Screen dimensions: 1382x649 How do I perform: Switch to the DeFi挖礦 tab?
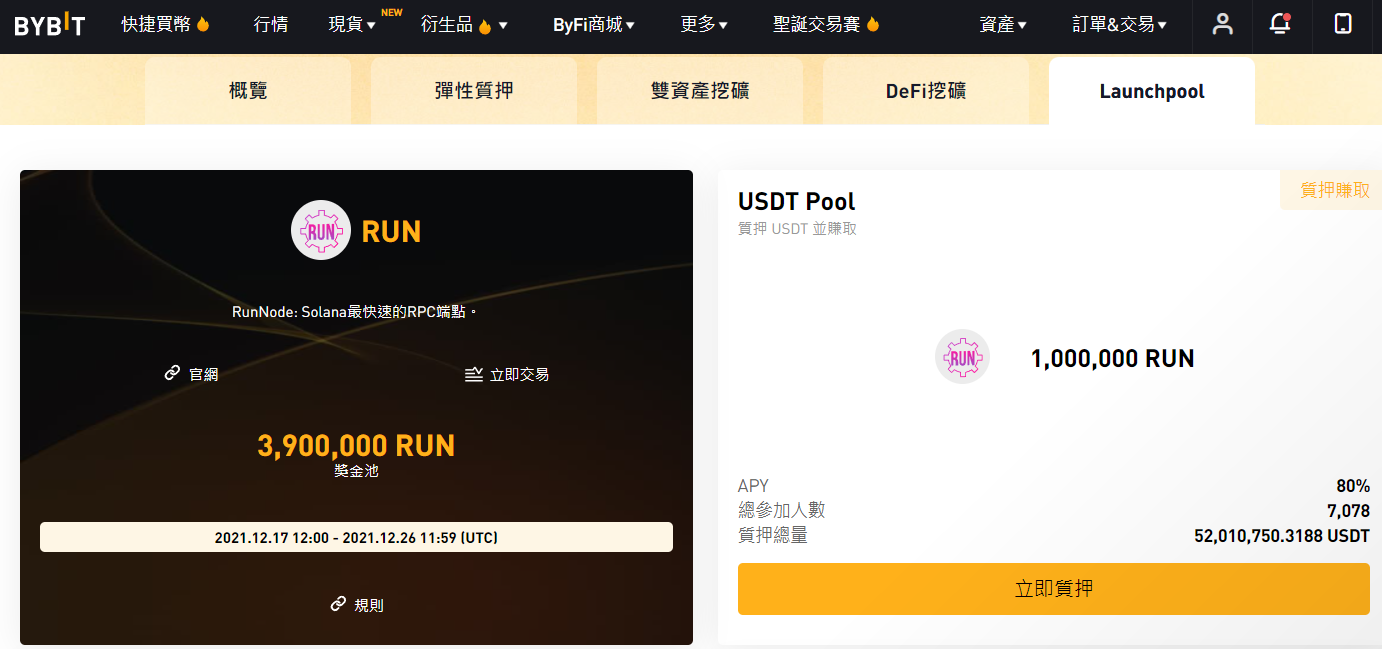pos(926,91)
